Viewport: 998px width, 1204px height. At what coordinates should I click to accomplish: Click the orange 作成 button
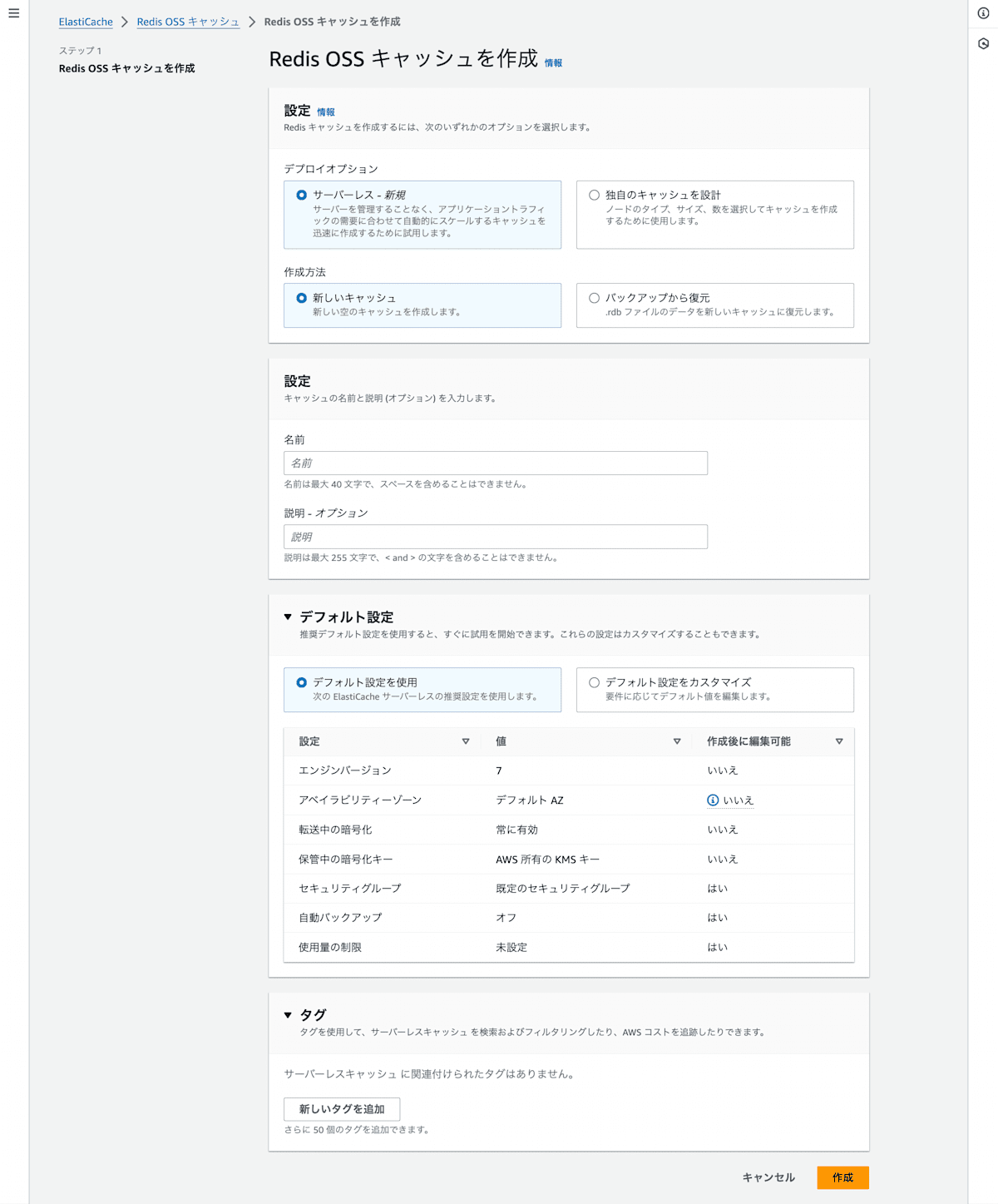tap(842, 1177)
